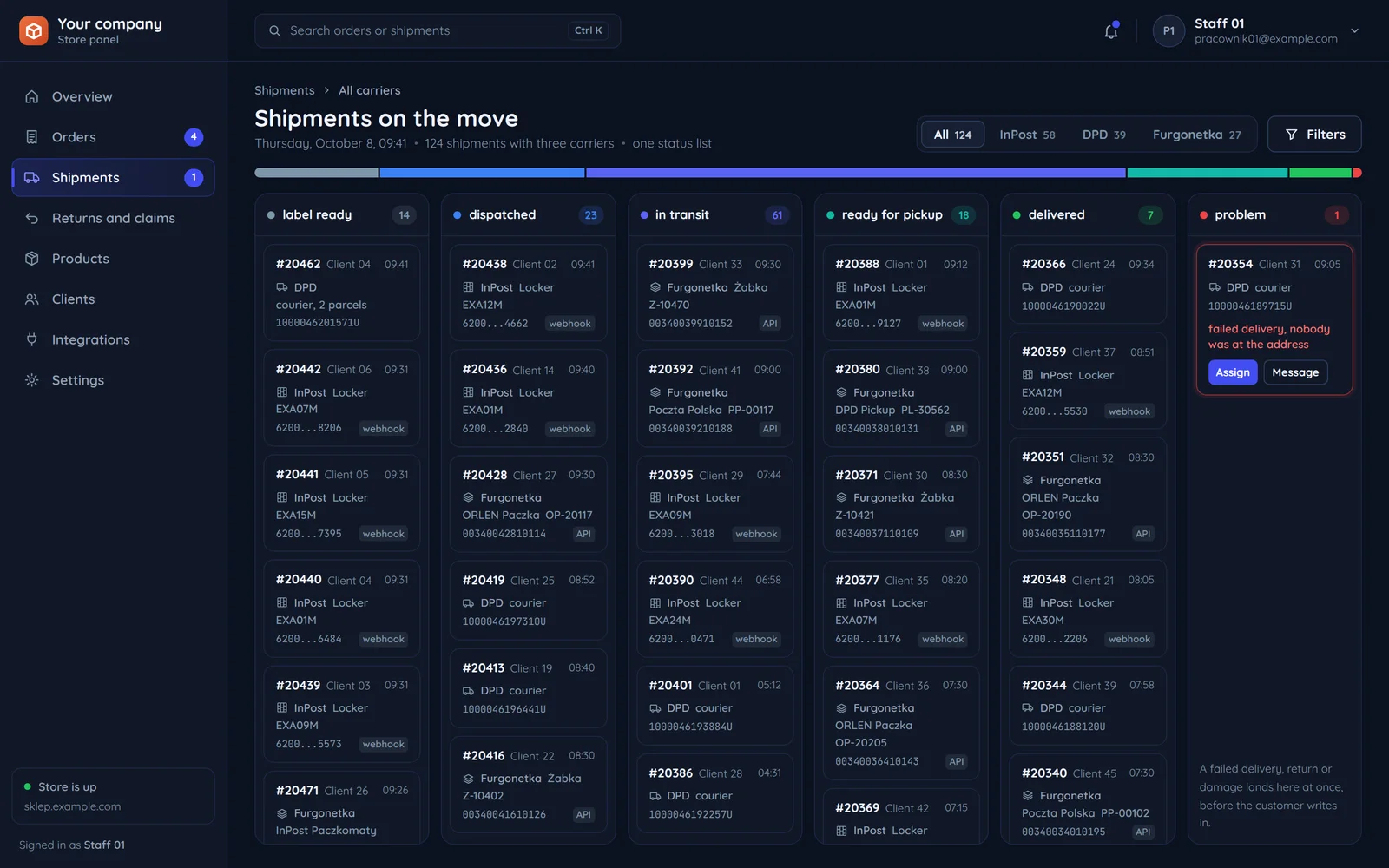Image resolution: width=1389 pixels, height=868 pixels.
Task: Open Orders section
Action: (x=113, y=137)
